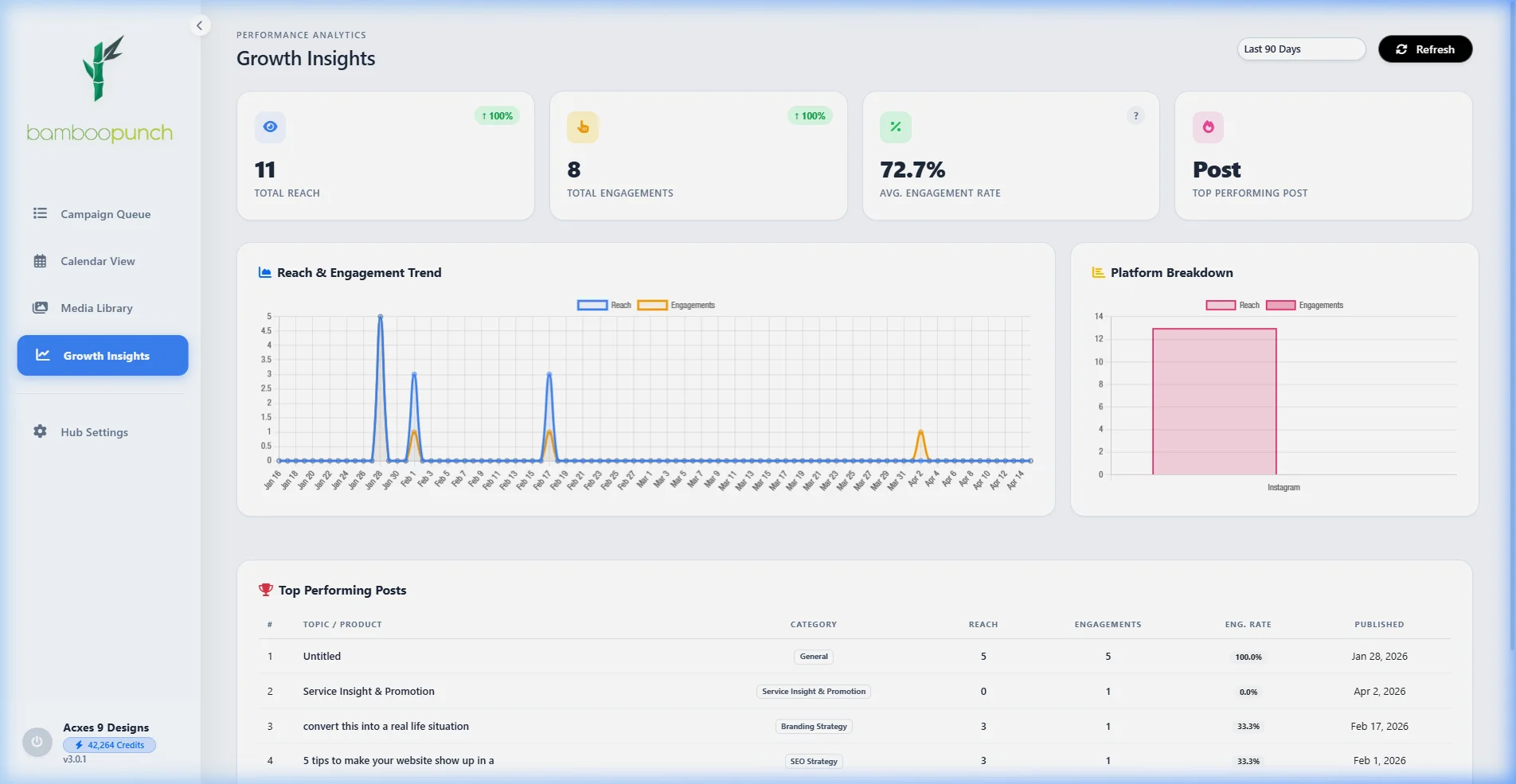Click the Top Performing Posts trophy icon
The width and height of the screenshot is (1516, 784).
coord(266,590)
